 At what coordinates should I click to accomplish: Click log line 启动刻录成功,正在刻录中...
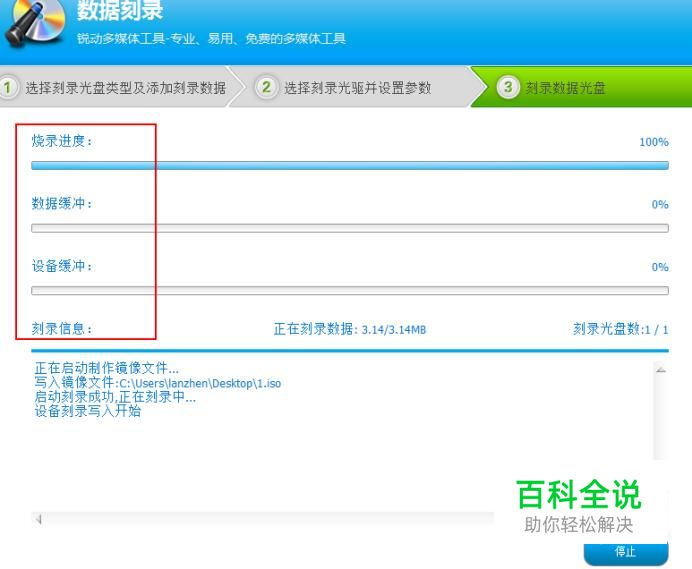tap(115, 397)
